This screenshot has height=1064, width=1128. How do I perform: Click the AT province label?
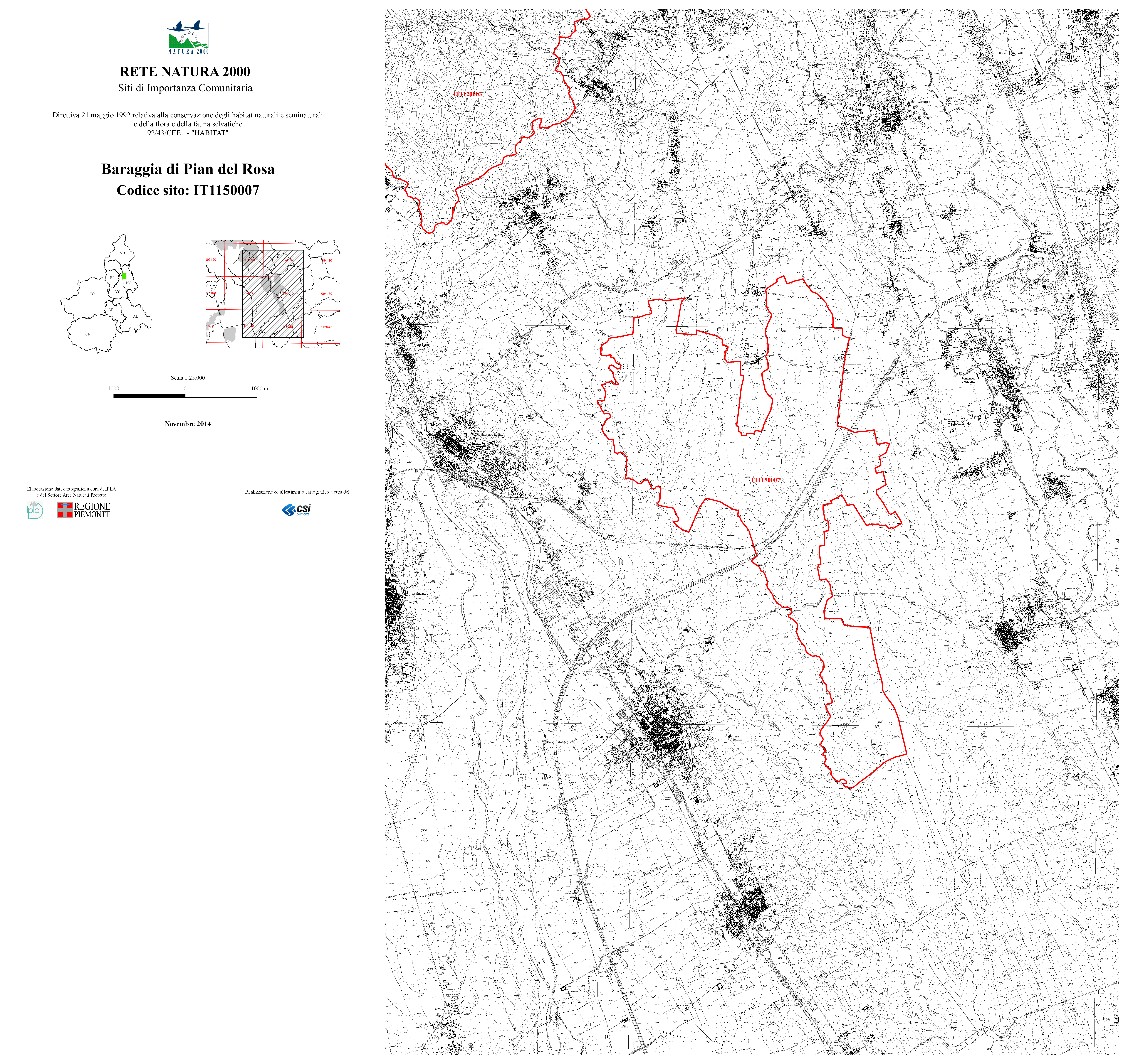point(111,310)
